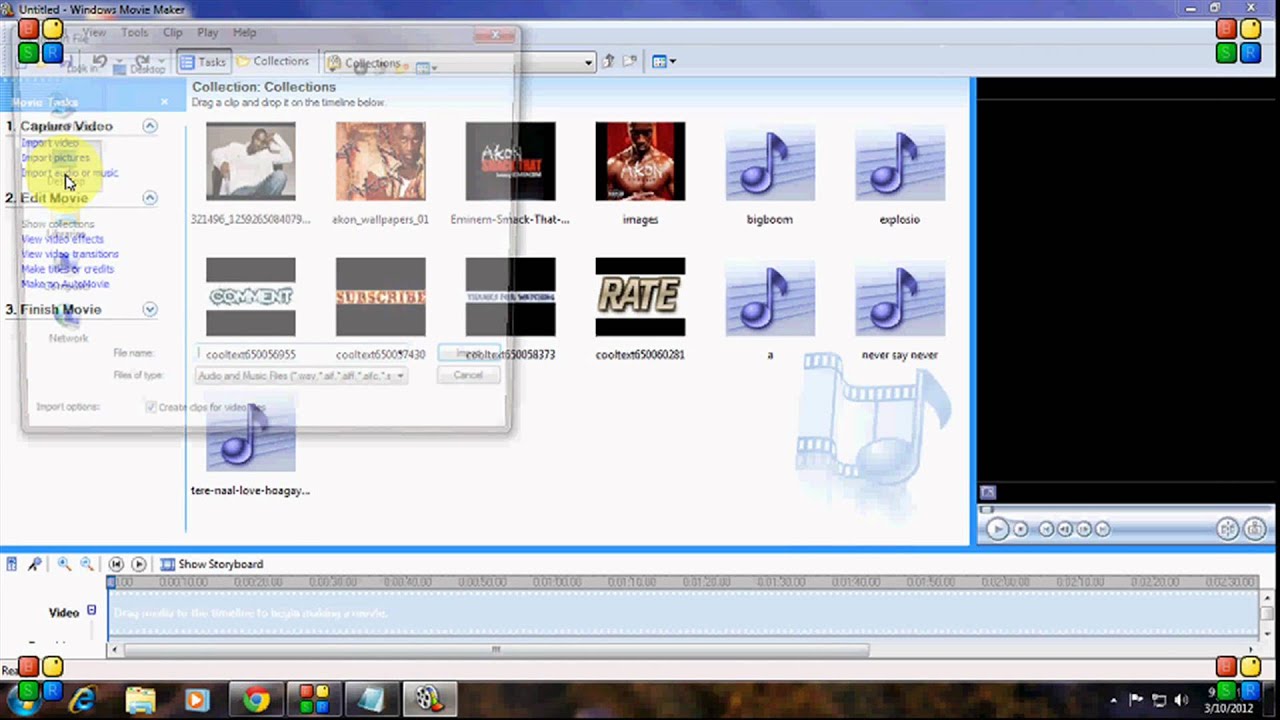Open the Help menu
This screenshot has height=720, width=1280.
coord(244,33)
